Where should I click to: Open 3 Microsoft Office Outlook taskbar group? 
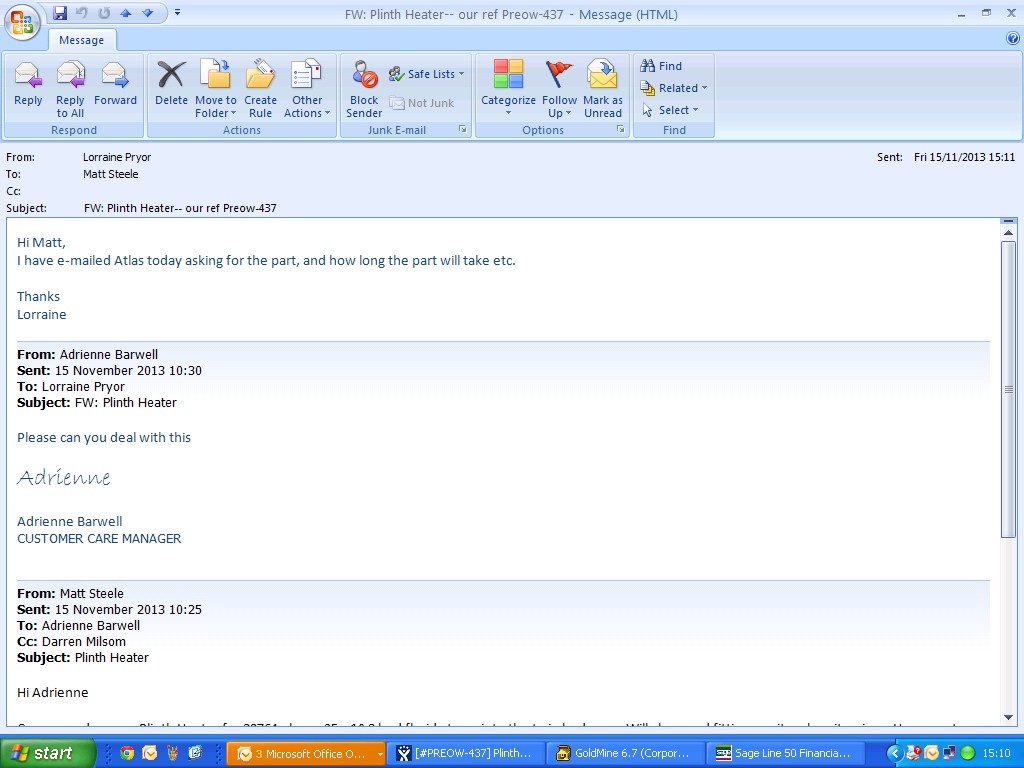306,754
